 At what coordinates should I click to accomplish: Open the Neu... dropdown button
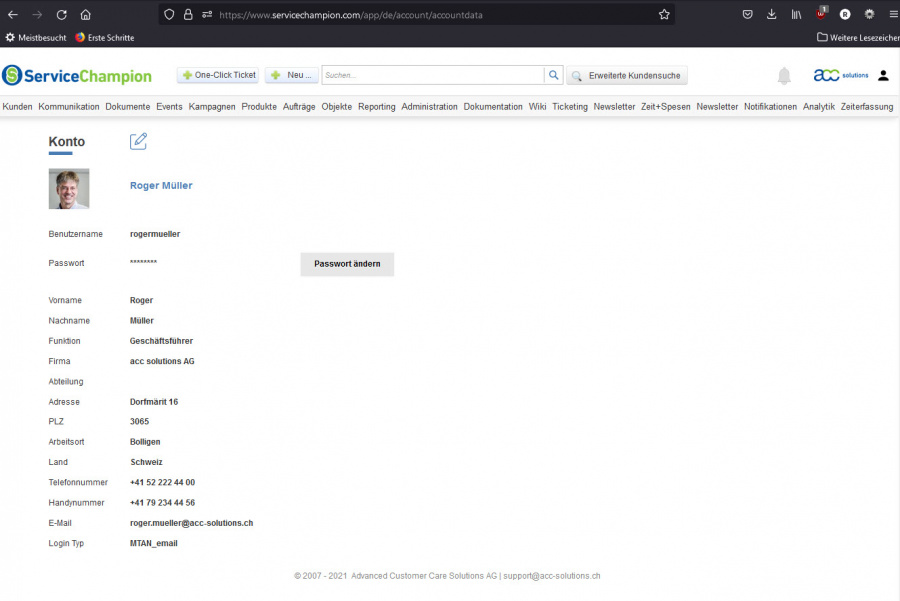click(x=292, y=75)
